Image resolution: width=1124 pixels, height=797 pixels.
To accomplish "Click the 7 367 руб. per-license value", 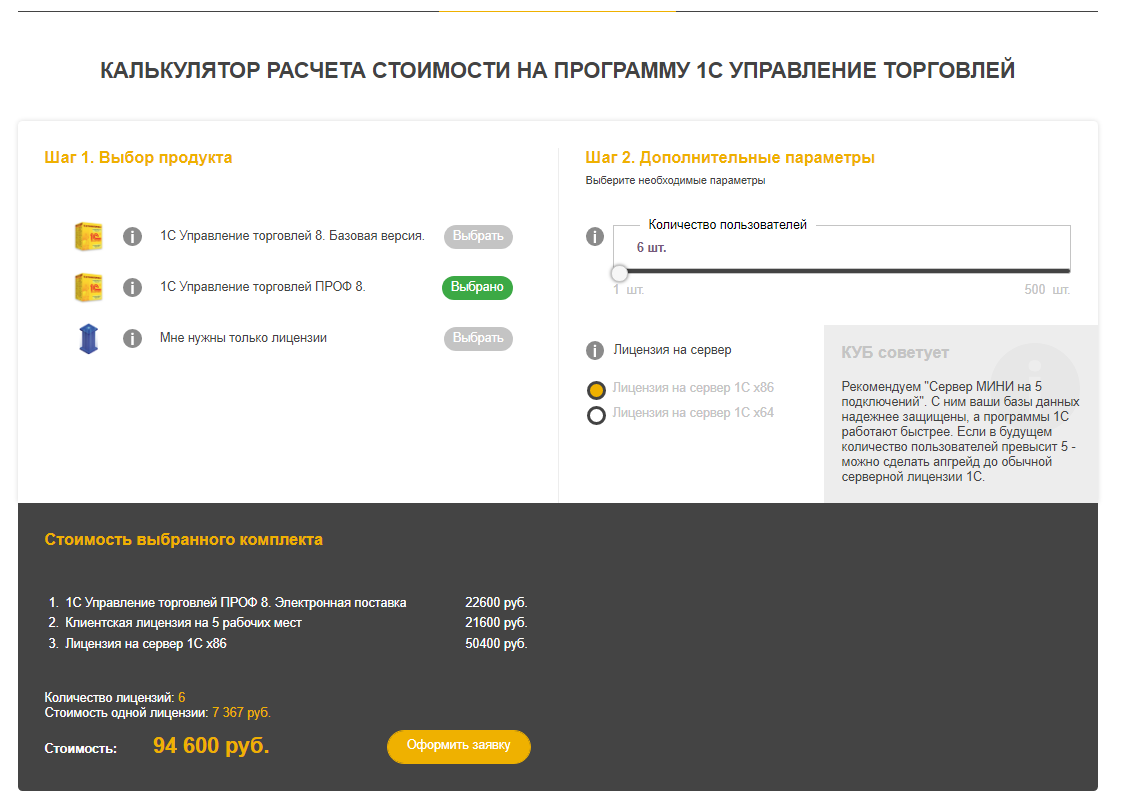I will (x=242, y=713).
